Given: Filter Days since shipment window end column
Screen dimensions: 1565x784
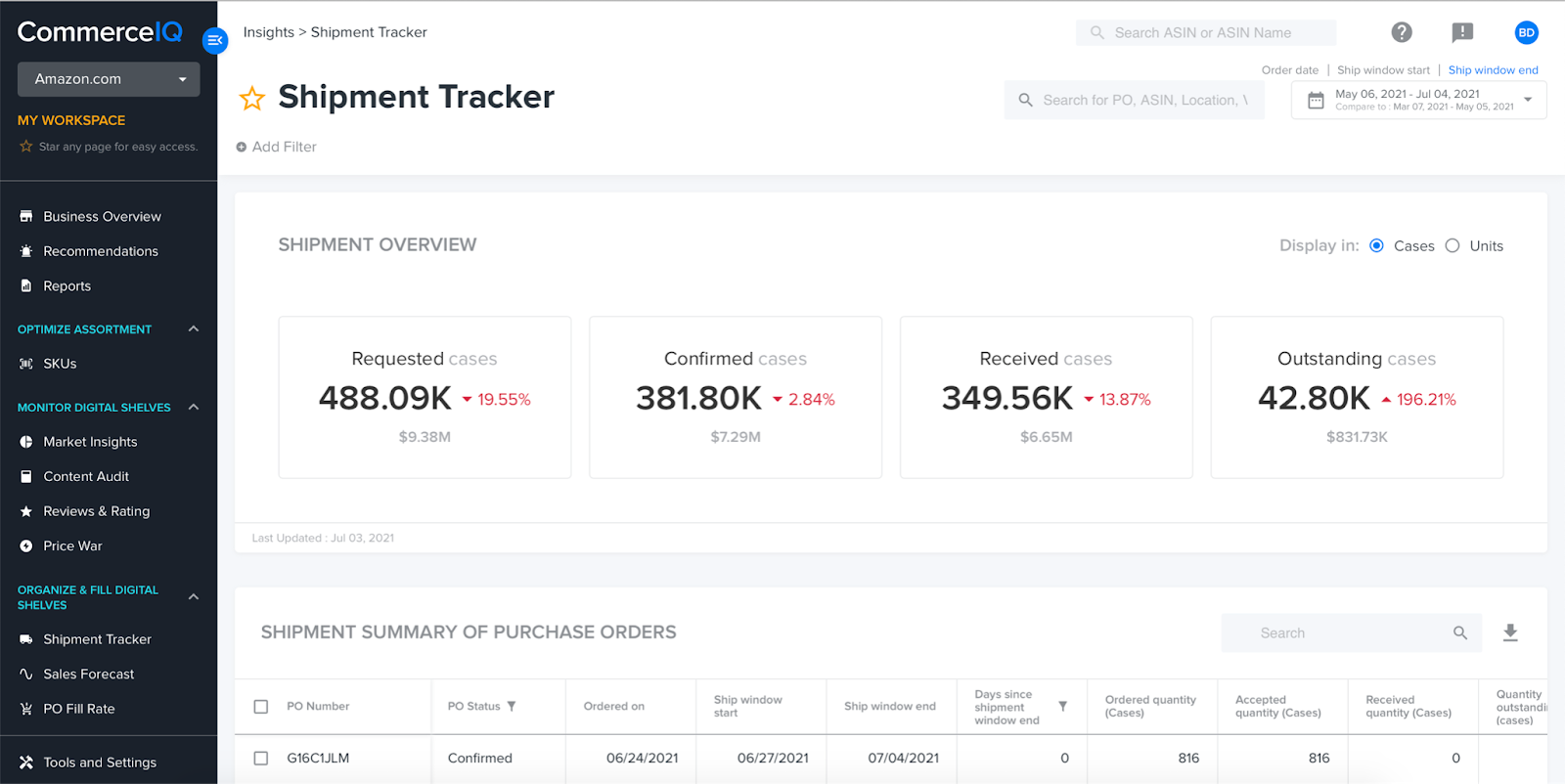Looking at the screenshot, I should [1063, 706].
